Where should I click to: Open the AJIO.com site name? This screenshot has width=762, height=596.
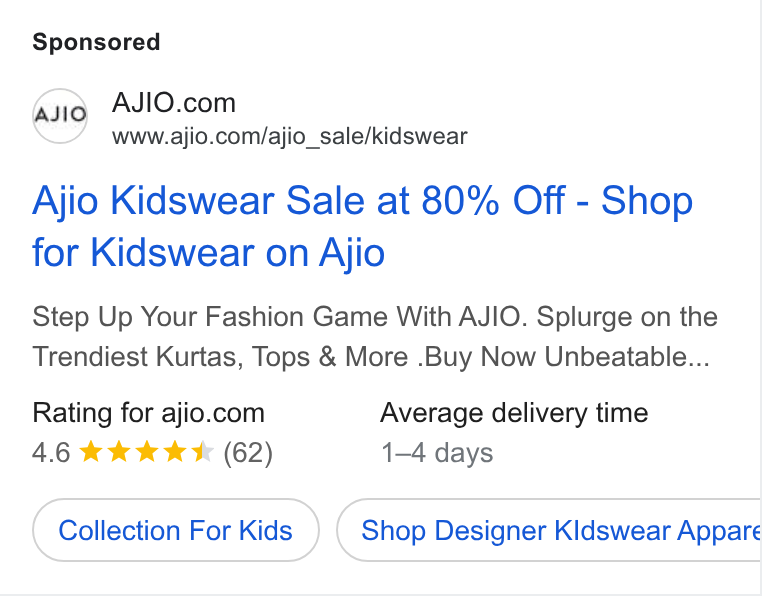tap(173, 103)
